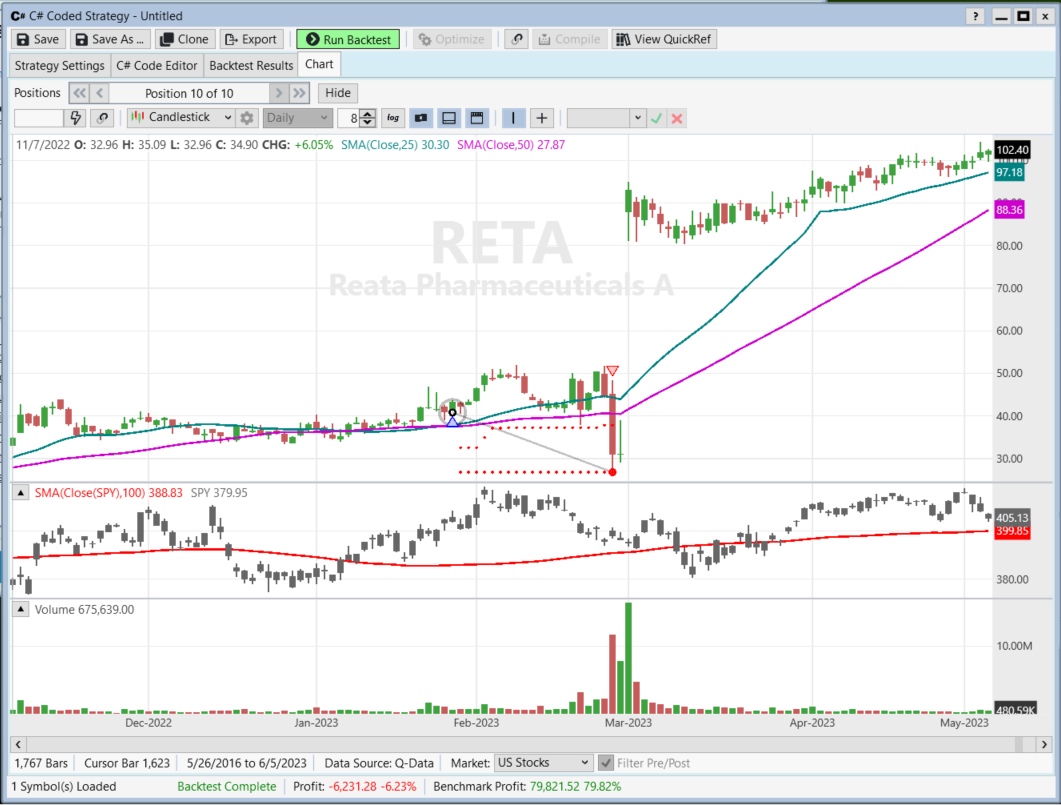Toggle the crosshair cursor tool
1061x805 pixels.
pyautogui.click(x=541, y=118)
